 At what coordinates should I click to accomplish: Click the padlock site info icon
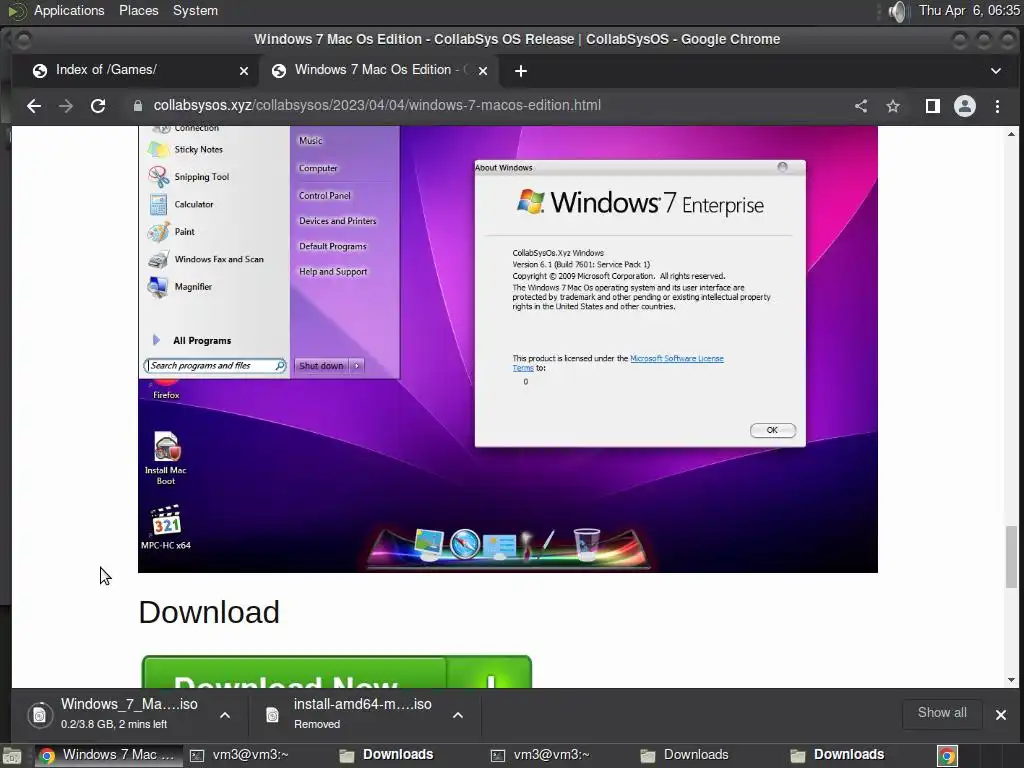point(138,106)
